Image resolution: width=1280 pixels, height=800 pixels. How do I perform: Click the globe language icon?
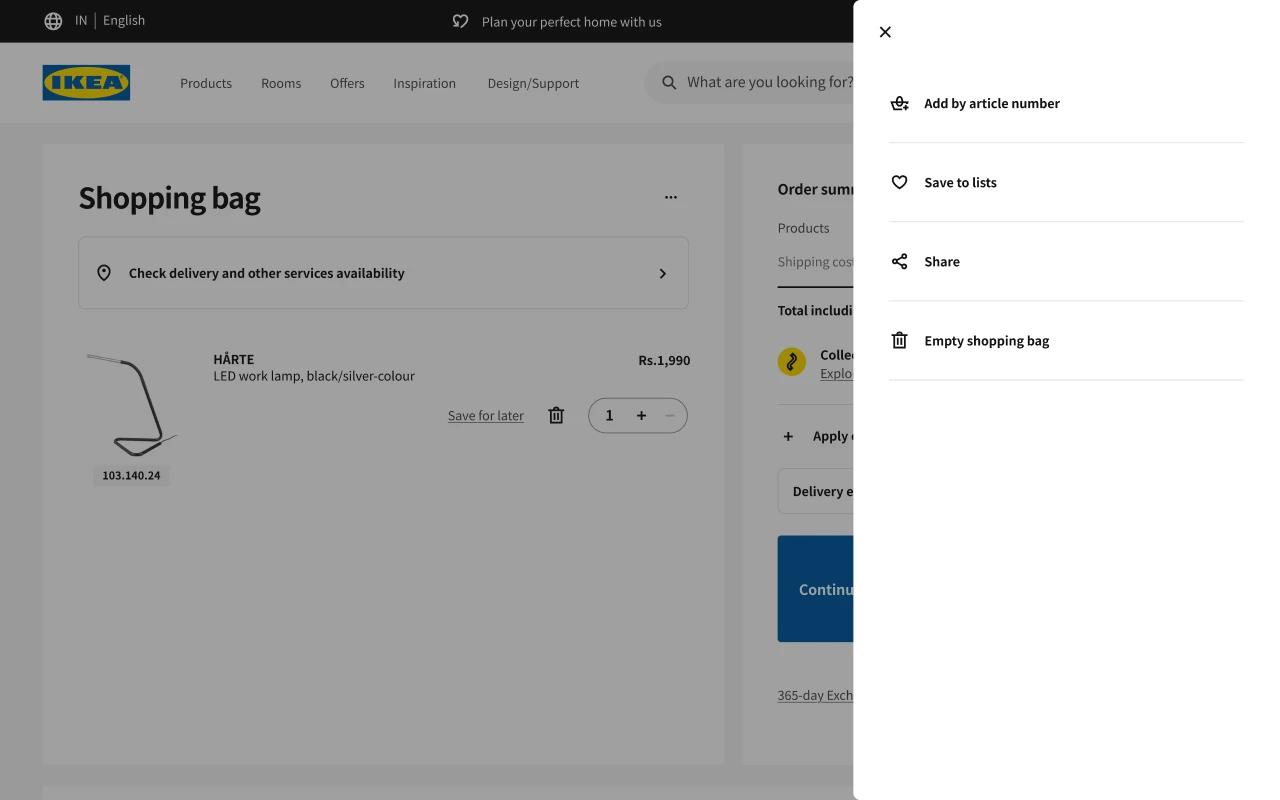click(x=53, y=21)
